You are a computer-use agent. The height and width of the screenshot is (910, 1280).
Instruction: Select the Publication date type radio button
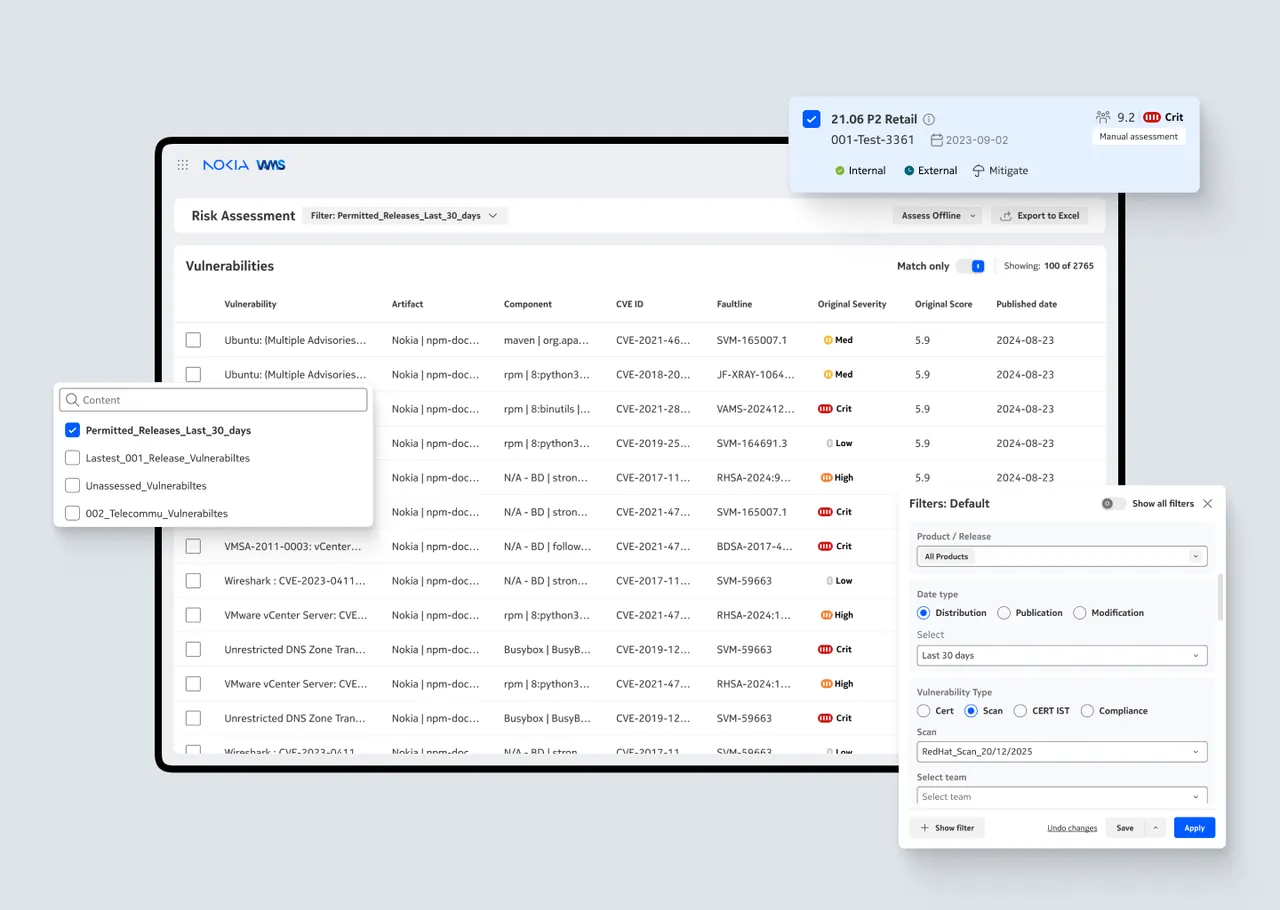click(x=1006, y=613)
